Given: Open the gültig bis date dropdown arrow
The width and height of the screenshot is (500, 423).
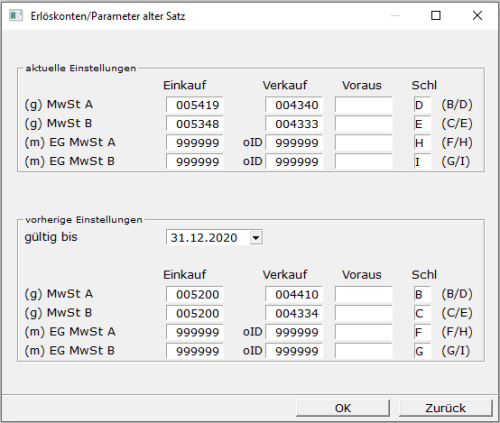Looking at the screenshot, I should pos(256,238).
